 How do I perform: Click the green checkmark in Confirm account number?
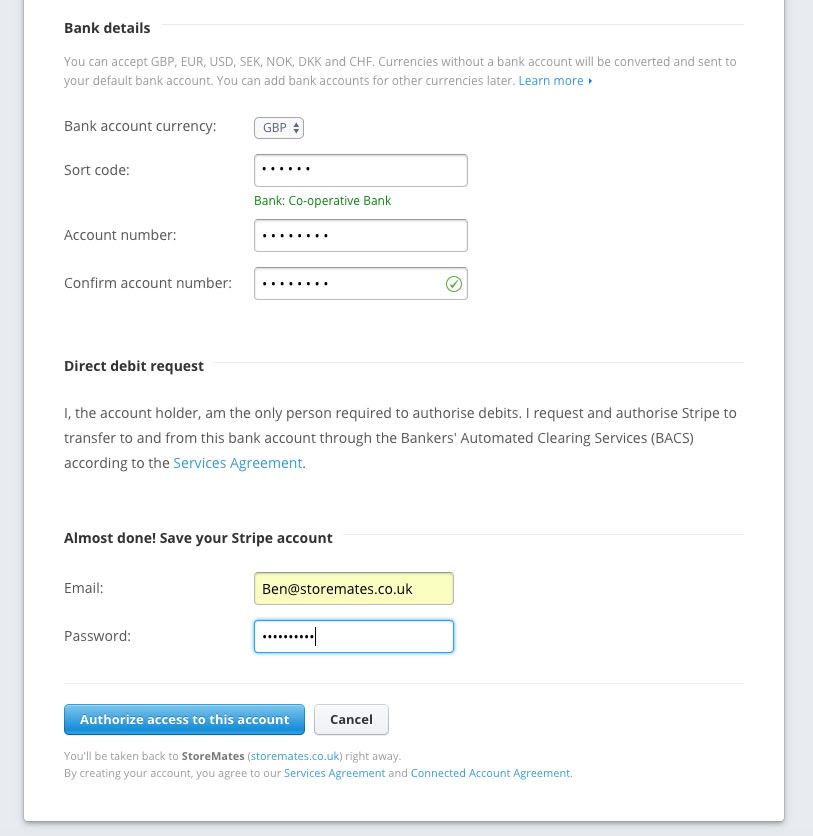pyautogui.click(x=453, y=284)
